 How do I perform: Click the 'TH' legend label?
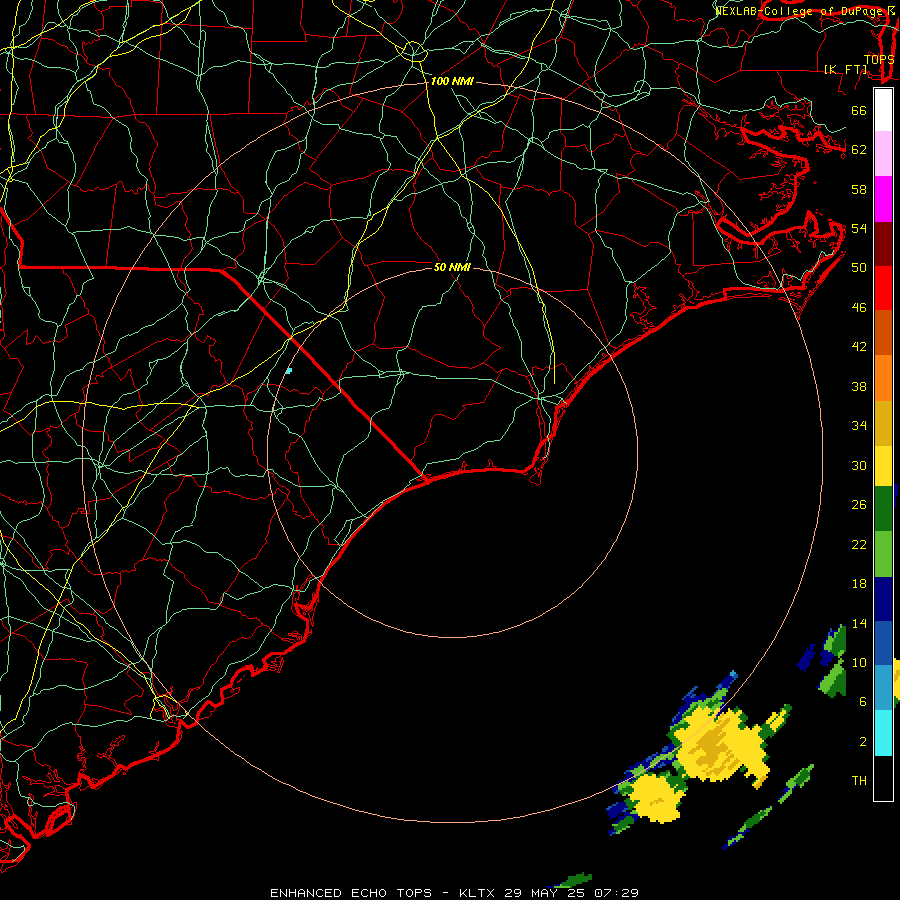coord(859,781)
